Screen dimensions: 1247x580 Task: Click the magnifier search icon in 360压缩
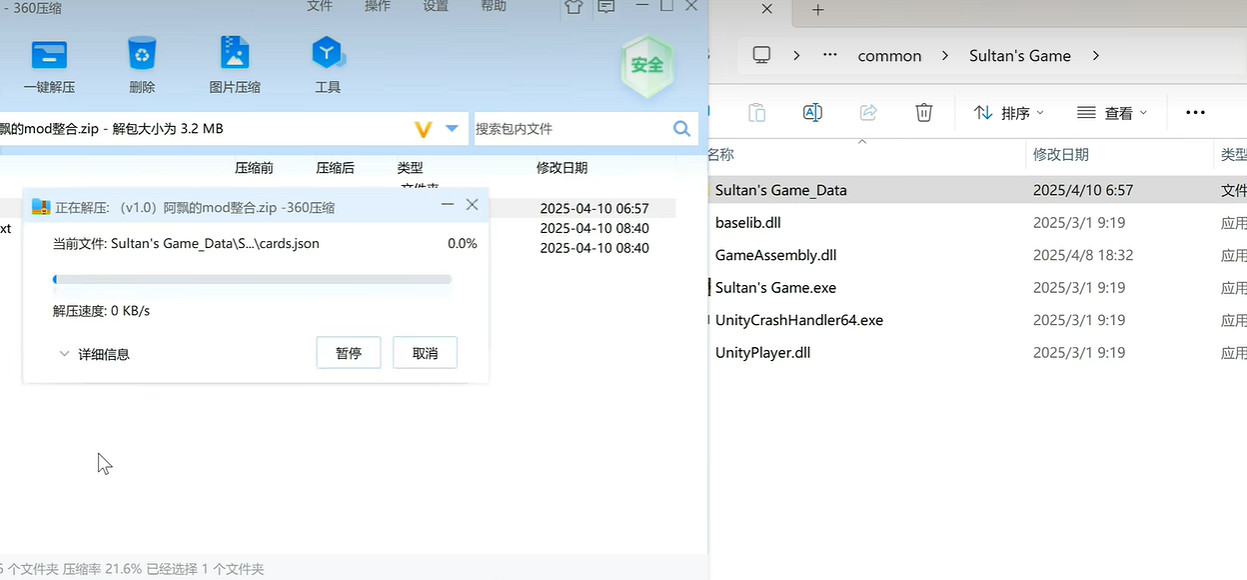(682, 128)
